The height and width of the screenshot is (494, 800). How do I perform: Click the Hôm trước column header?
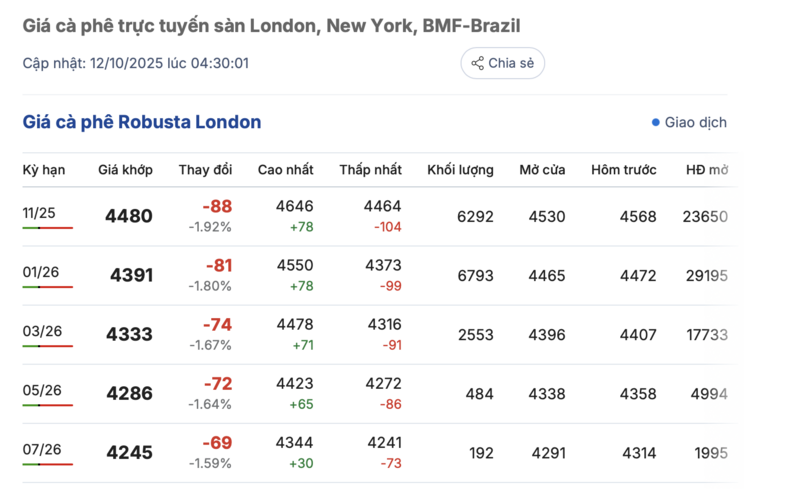point(623,170)
